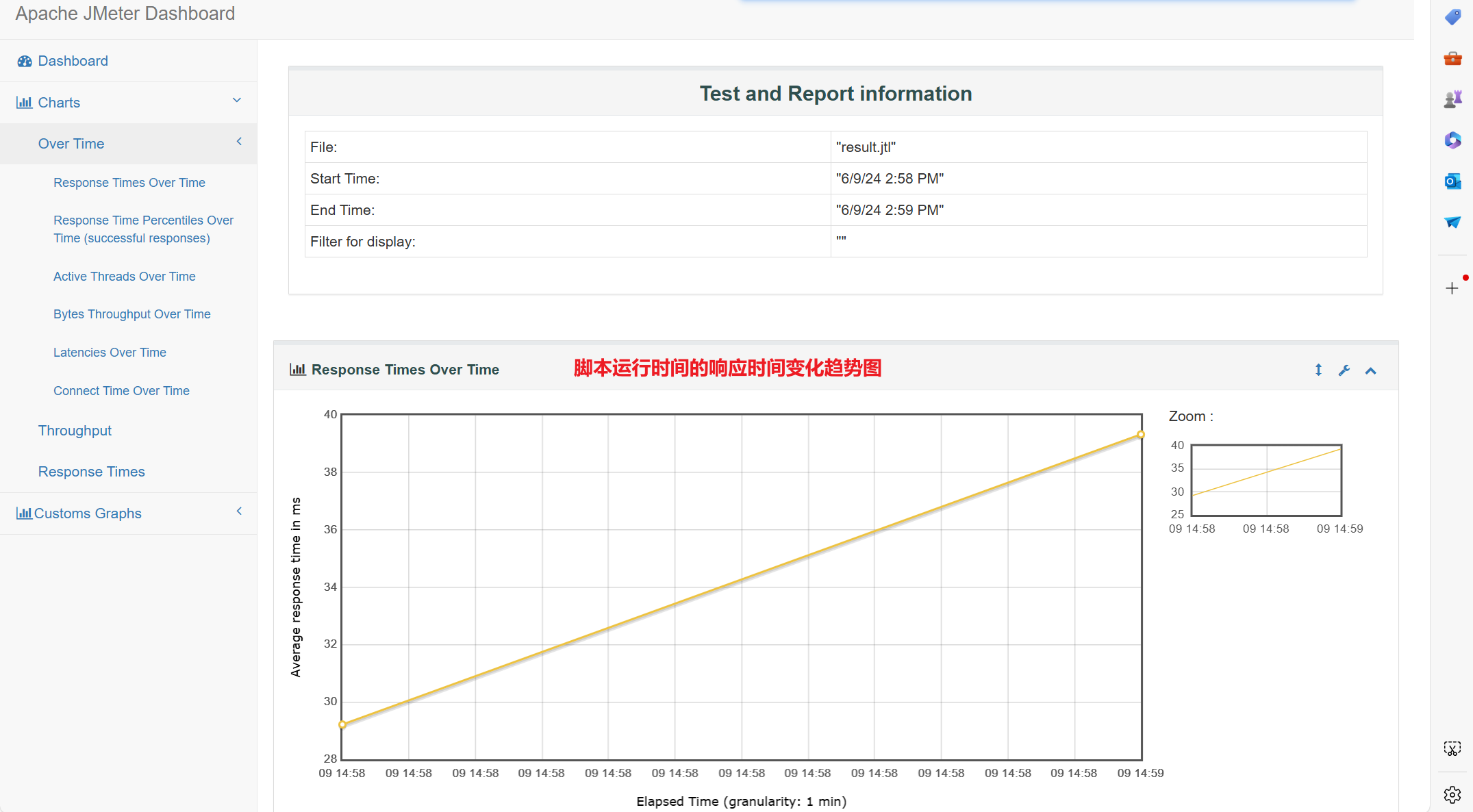Open the chess pieces games icon in sidebar
Viewport: 1473px width, 812px height.
pos(1452,99)
